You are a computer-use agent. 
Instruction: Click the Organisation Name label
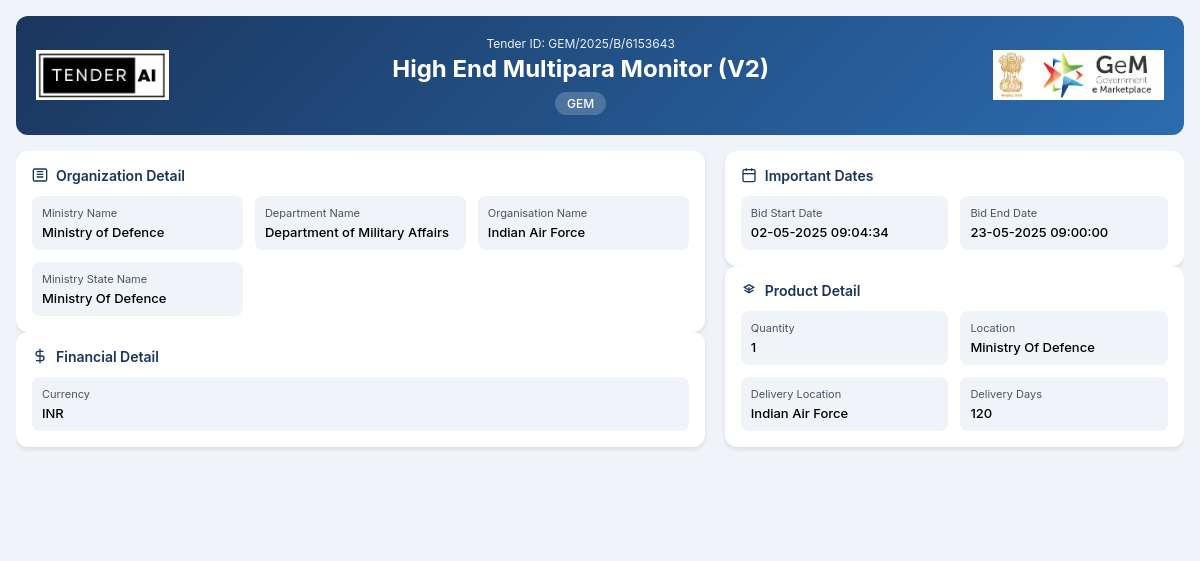[537, 213]
